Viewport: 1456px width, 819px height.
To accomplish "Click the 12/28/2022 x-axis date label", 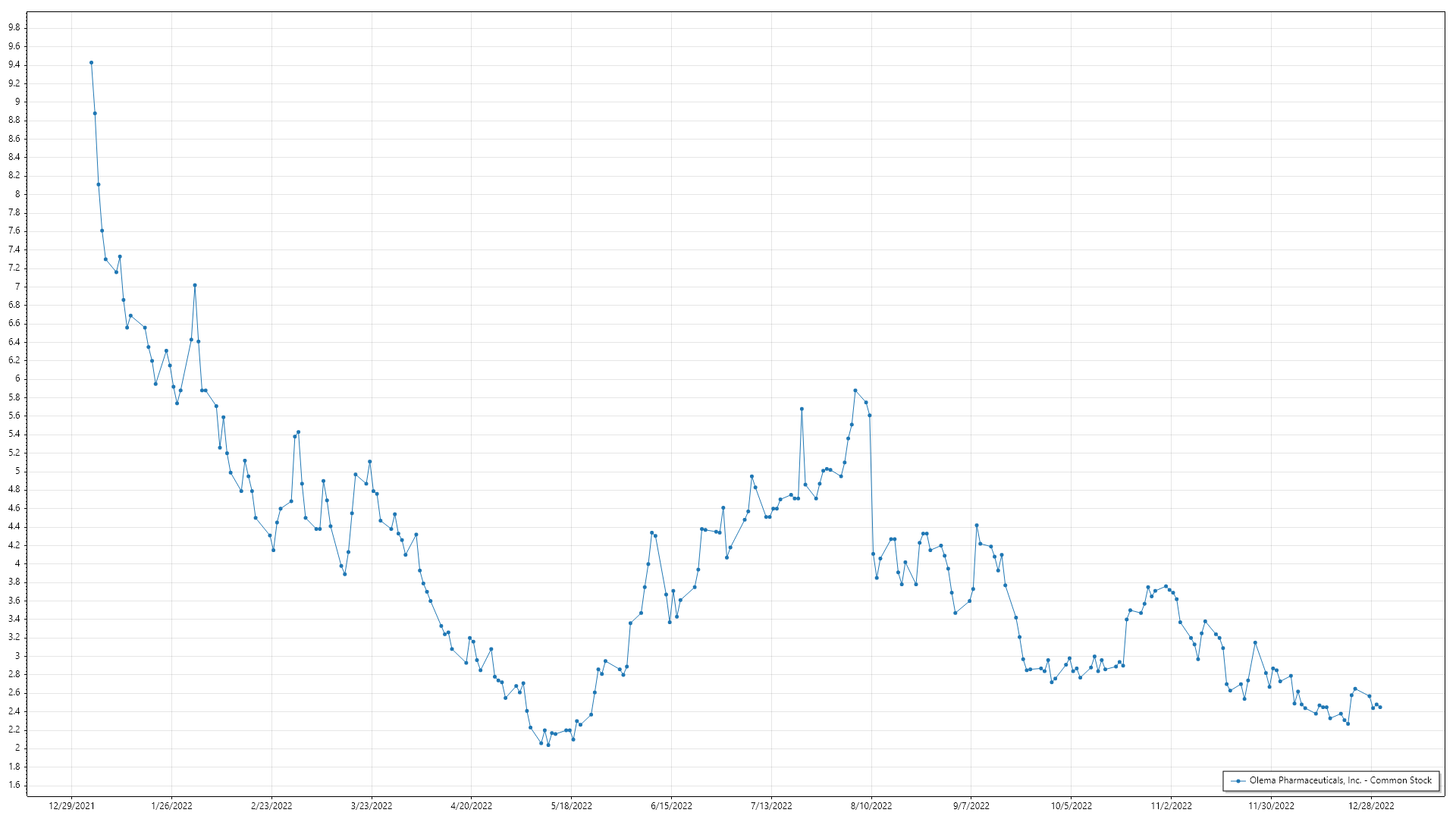I will (1371, 806).
